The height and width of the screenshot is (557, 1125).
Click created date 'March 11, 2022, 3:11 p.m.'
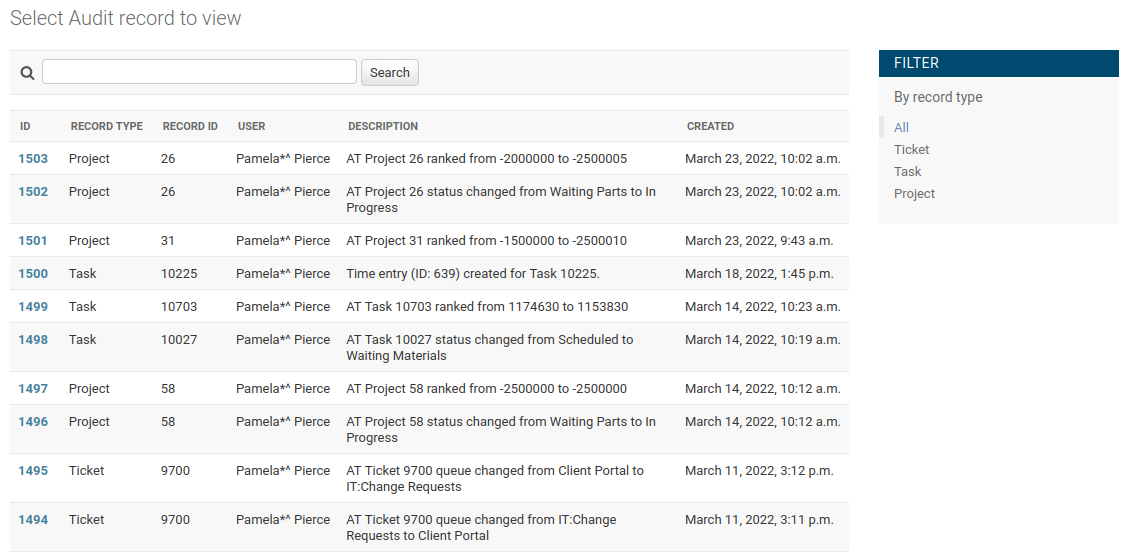pos(759,519)
